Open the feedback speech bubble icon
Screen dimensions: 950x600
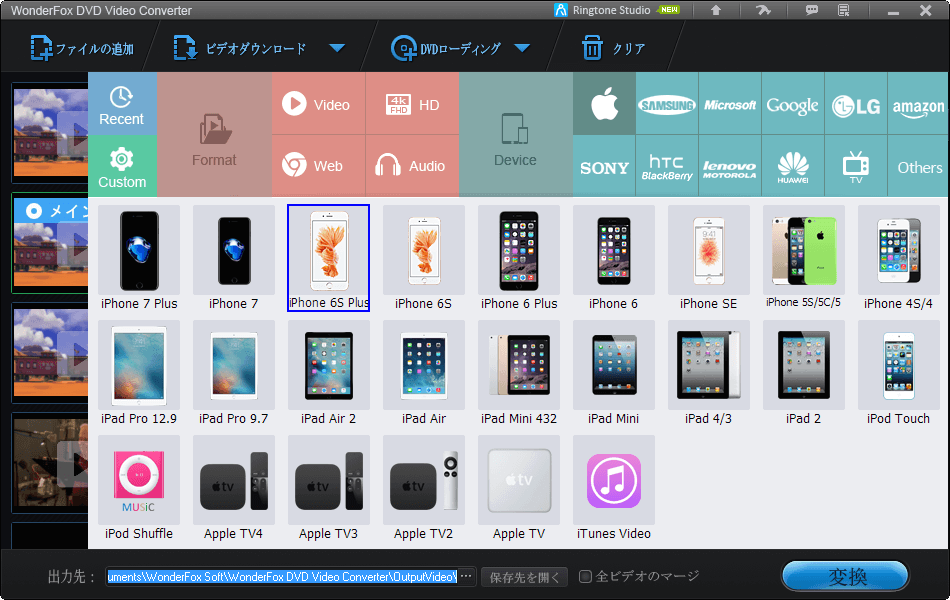coord(811,10)
